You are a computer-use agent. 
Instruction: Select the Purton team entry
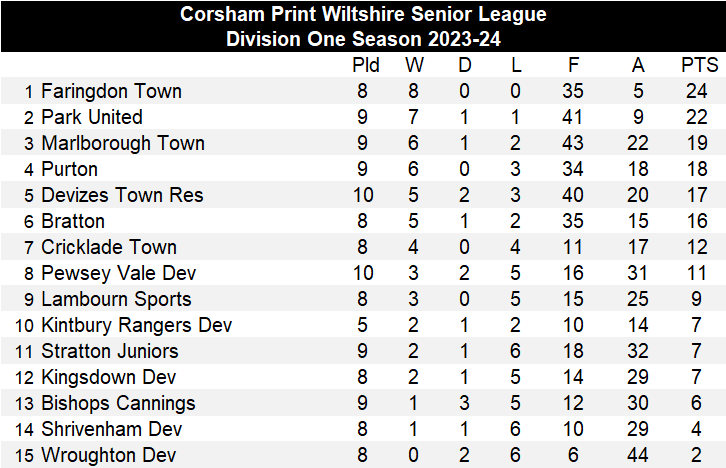(69, 169)
